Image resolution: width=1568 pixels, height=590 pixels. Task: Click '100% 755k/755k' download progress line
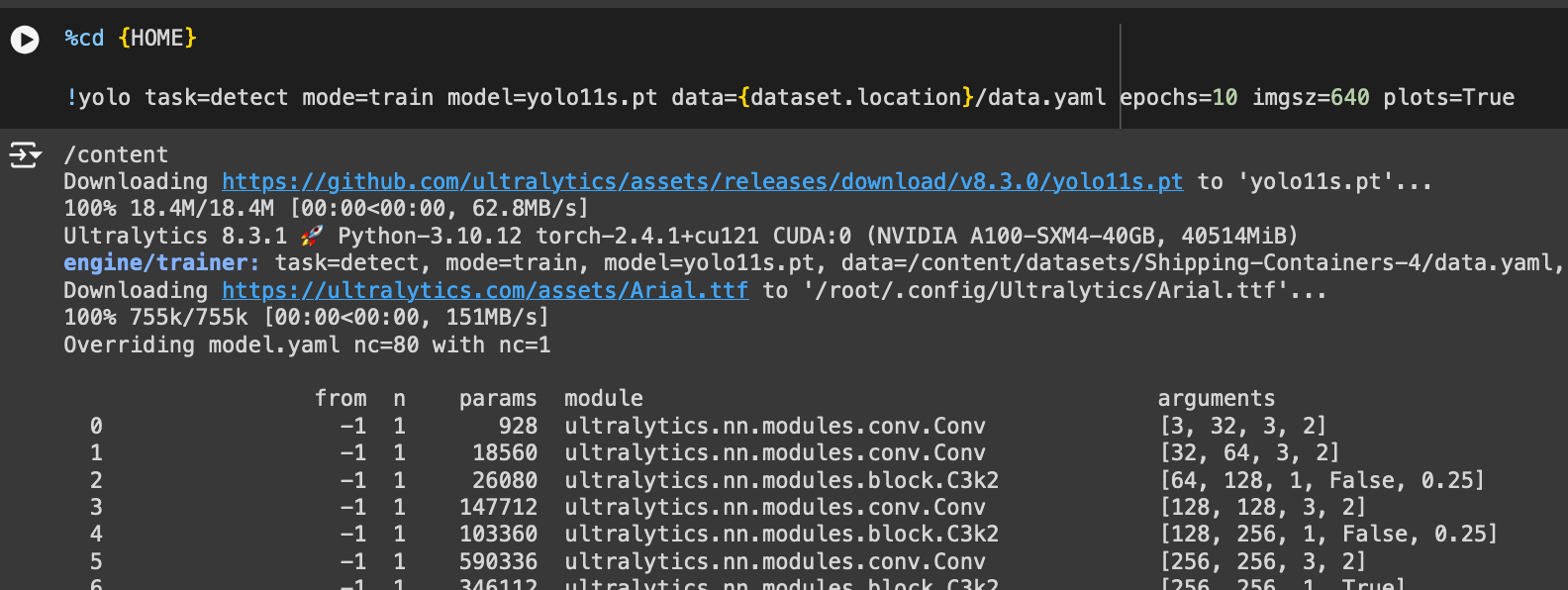tap(307, 317)
